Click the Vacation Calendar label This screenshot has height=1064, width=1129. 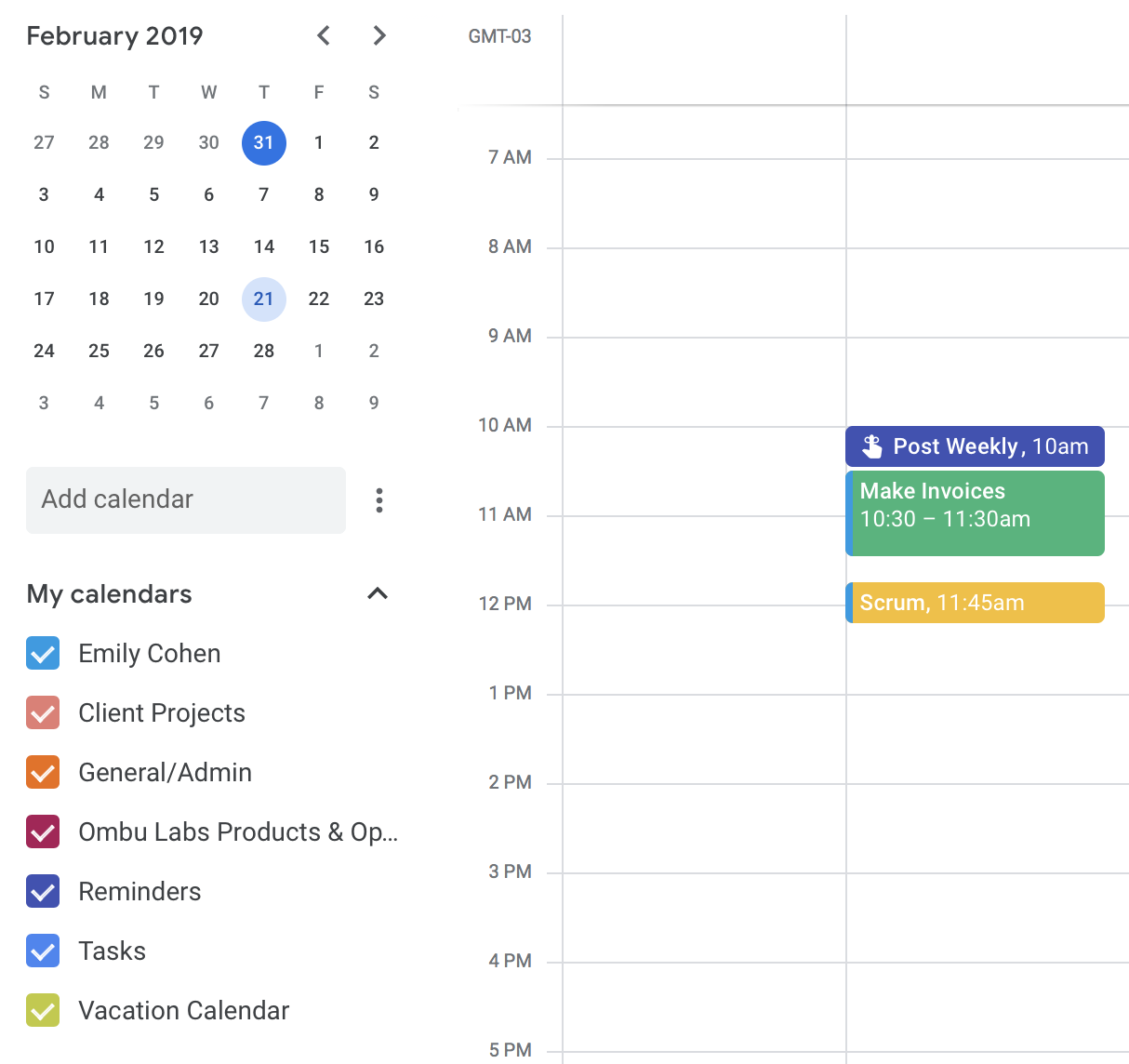click(x=184, y=1011)
